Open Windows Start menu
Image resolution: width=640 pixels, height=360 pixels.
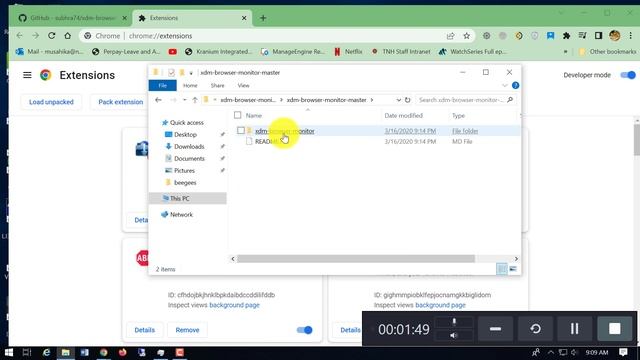click(9, 352)
